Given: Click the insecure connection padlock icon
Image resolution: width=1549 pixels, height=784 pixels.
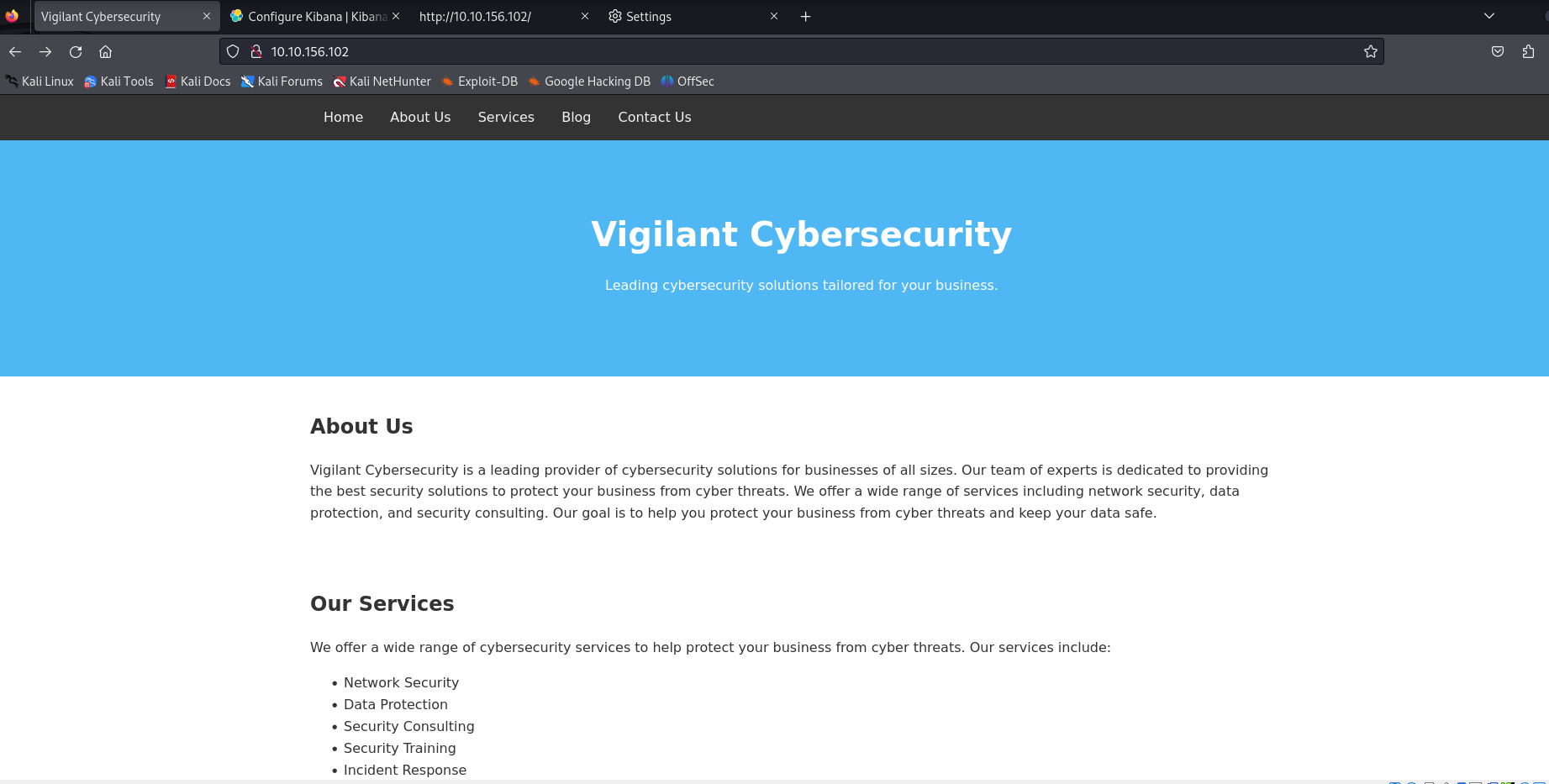Looking at the screenshot, I should point(256,52).
